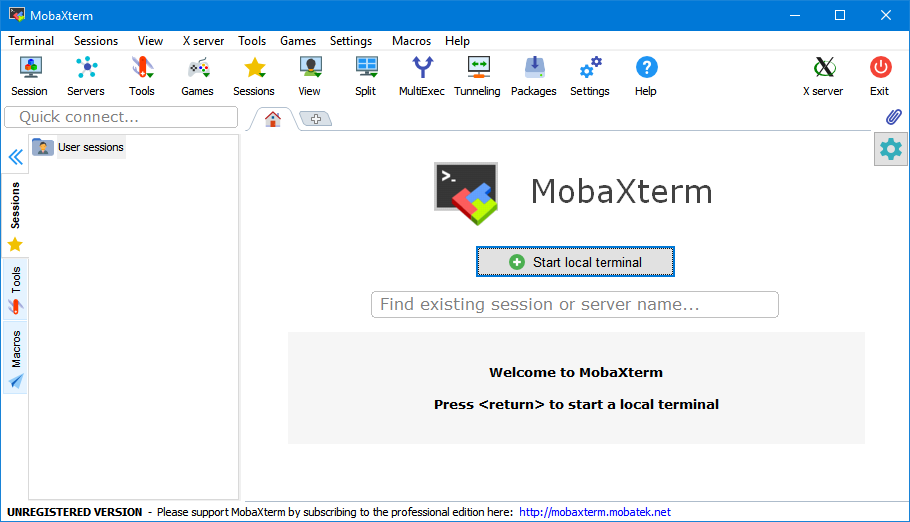Open the Macros menu
This screenshot has width=910, height=522.
(x=411, y=41)
